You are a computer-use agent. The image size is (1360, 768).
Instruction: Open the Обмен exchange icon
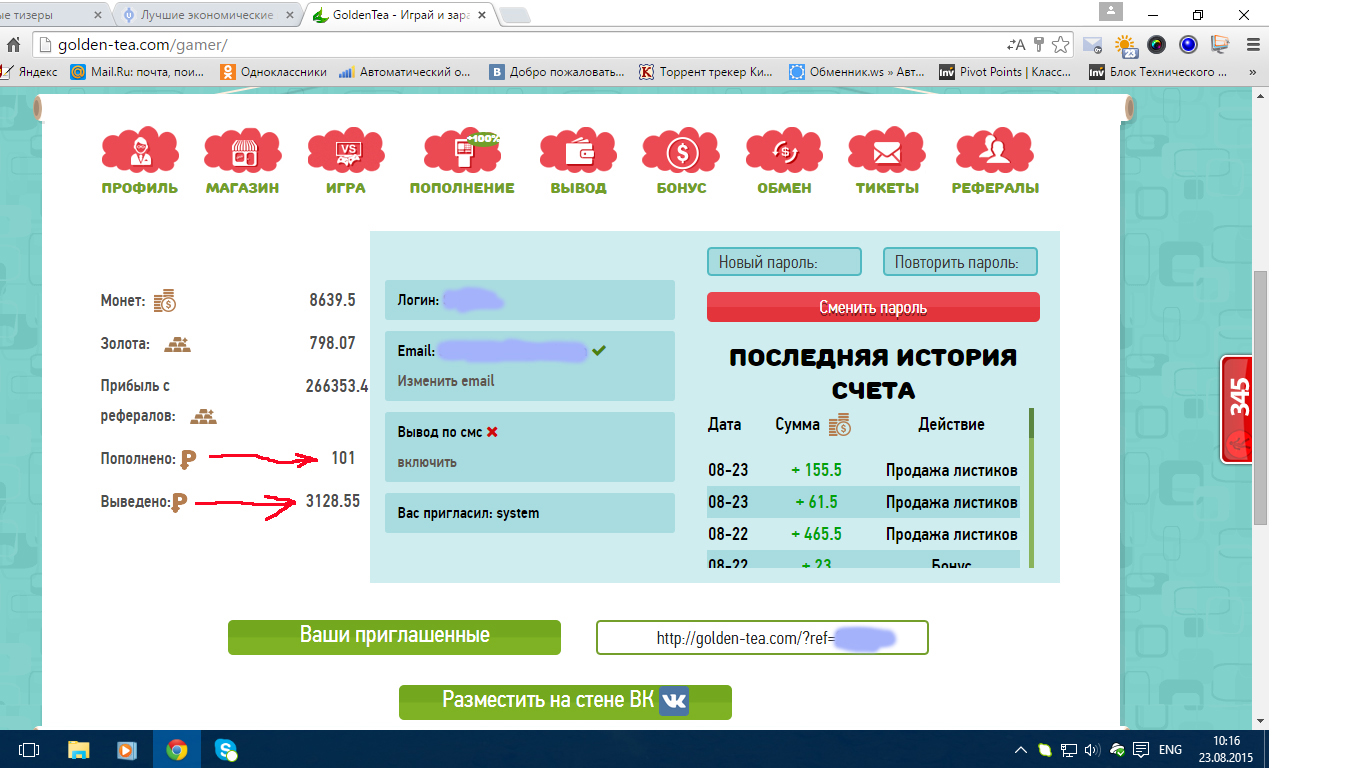[784, 151]
